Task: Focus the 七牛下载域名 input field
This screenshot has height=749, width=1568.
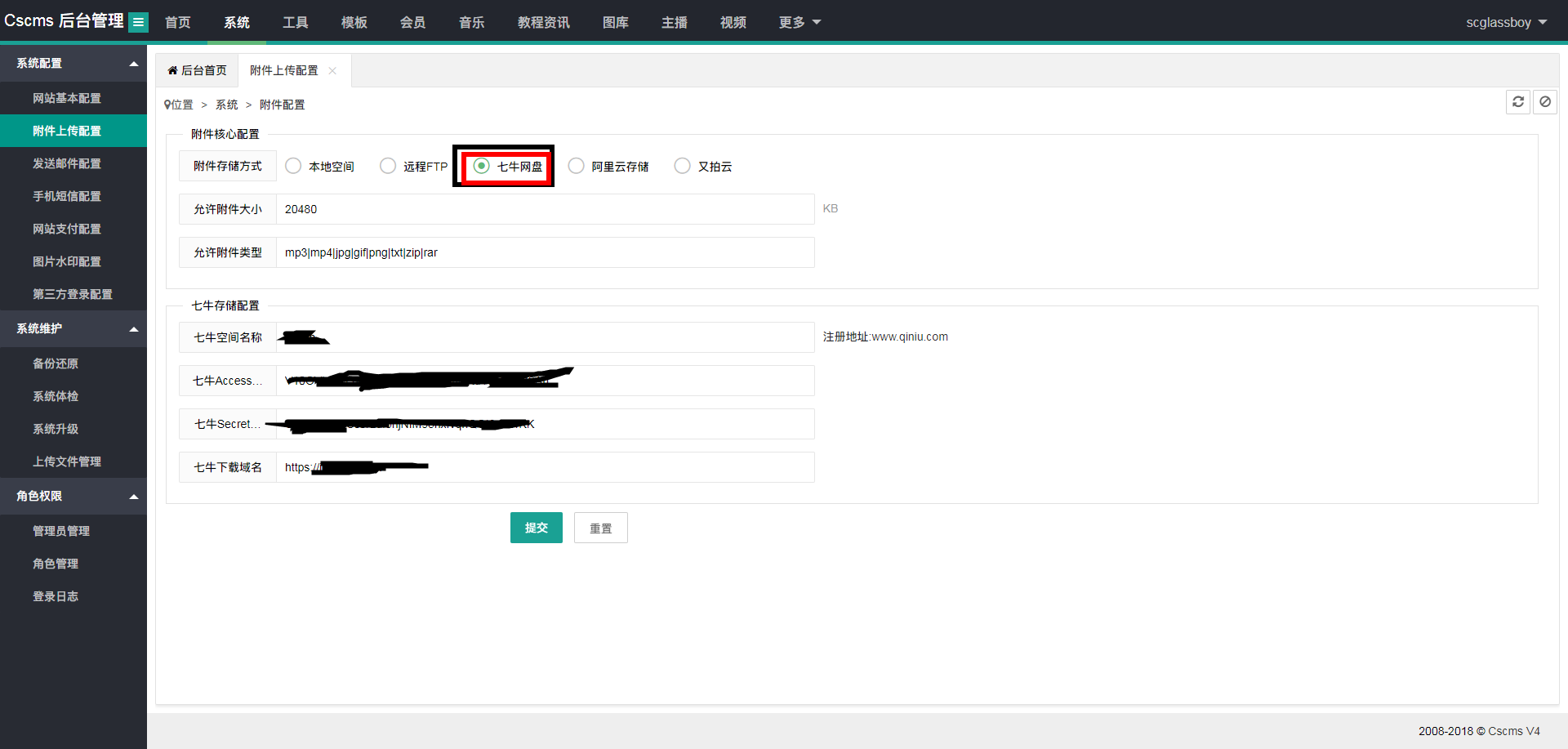Action: 546,467
